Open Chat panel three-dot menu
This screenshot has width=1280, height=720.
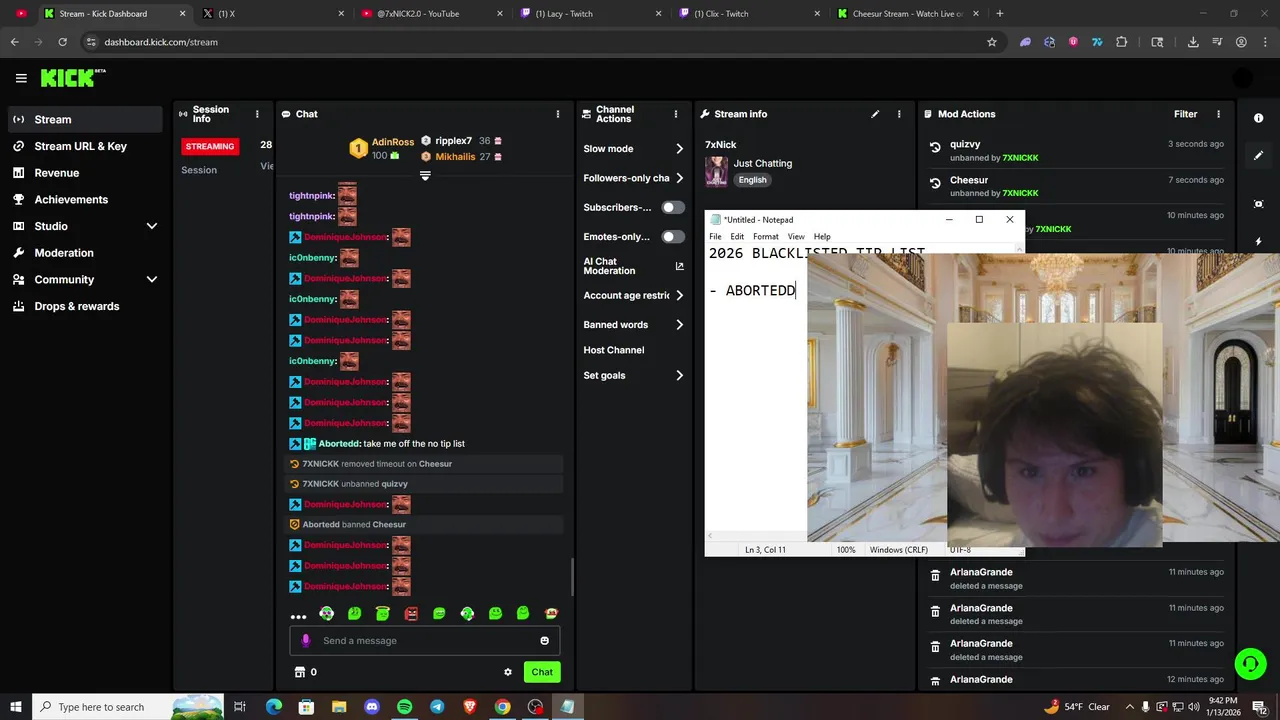pos(558,114)
